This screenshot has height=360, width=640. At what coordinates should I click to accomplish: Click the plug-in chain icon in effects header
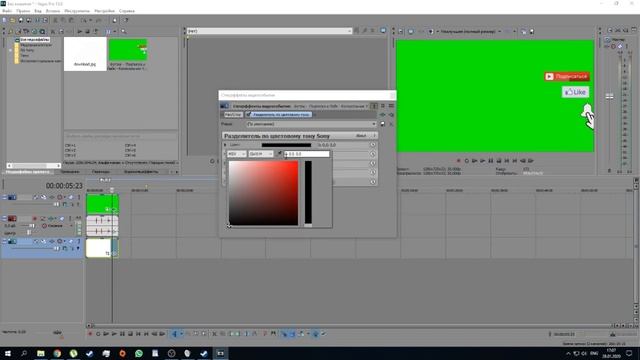(x=382, y=115)
